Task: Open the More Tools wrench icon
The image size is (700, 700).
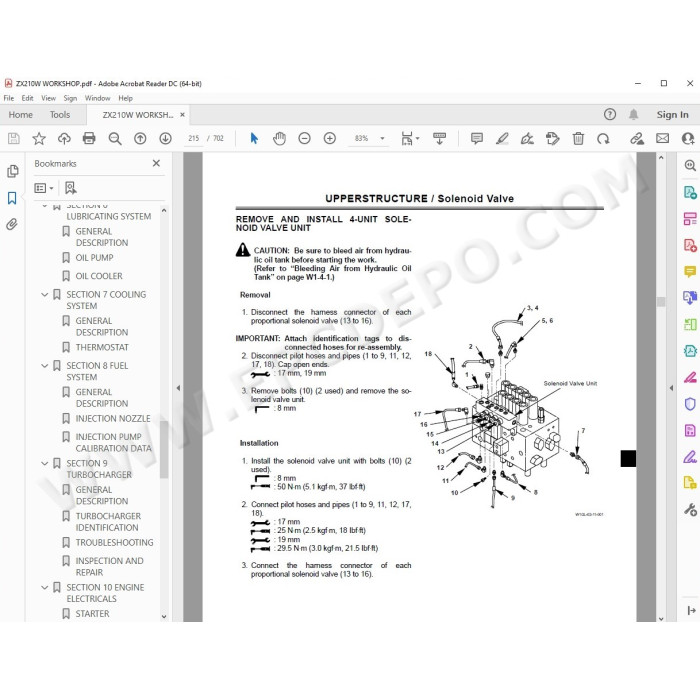Action: point(690,509)
